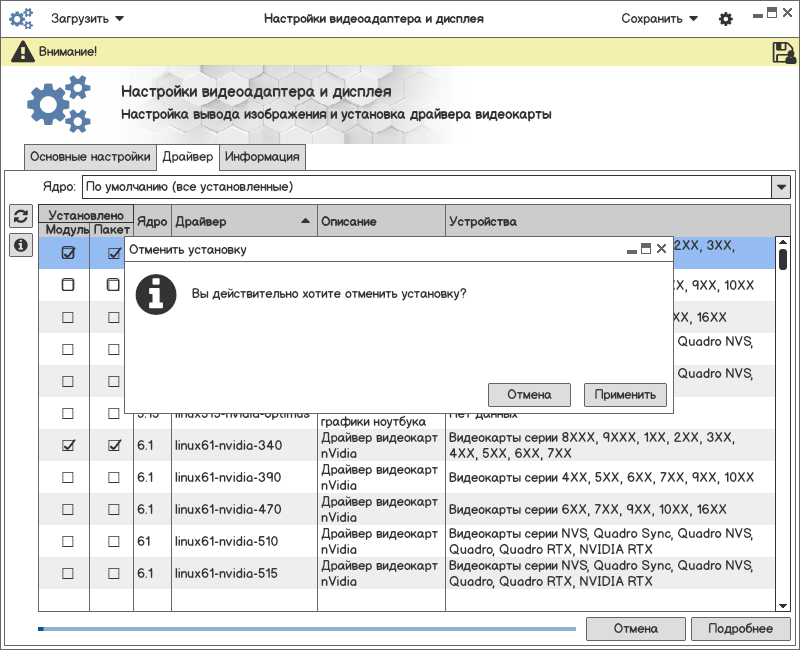Switch to the Основные настройки tab

coord(90,157)
